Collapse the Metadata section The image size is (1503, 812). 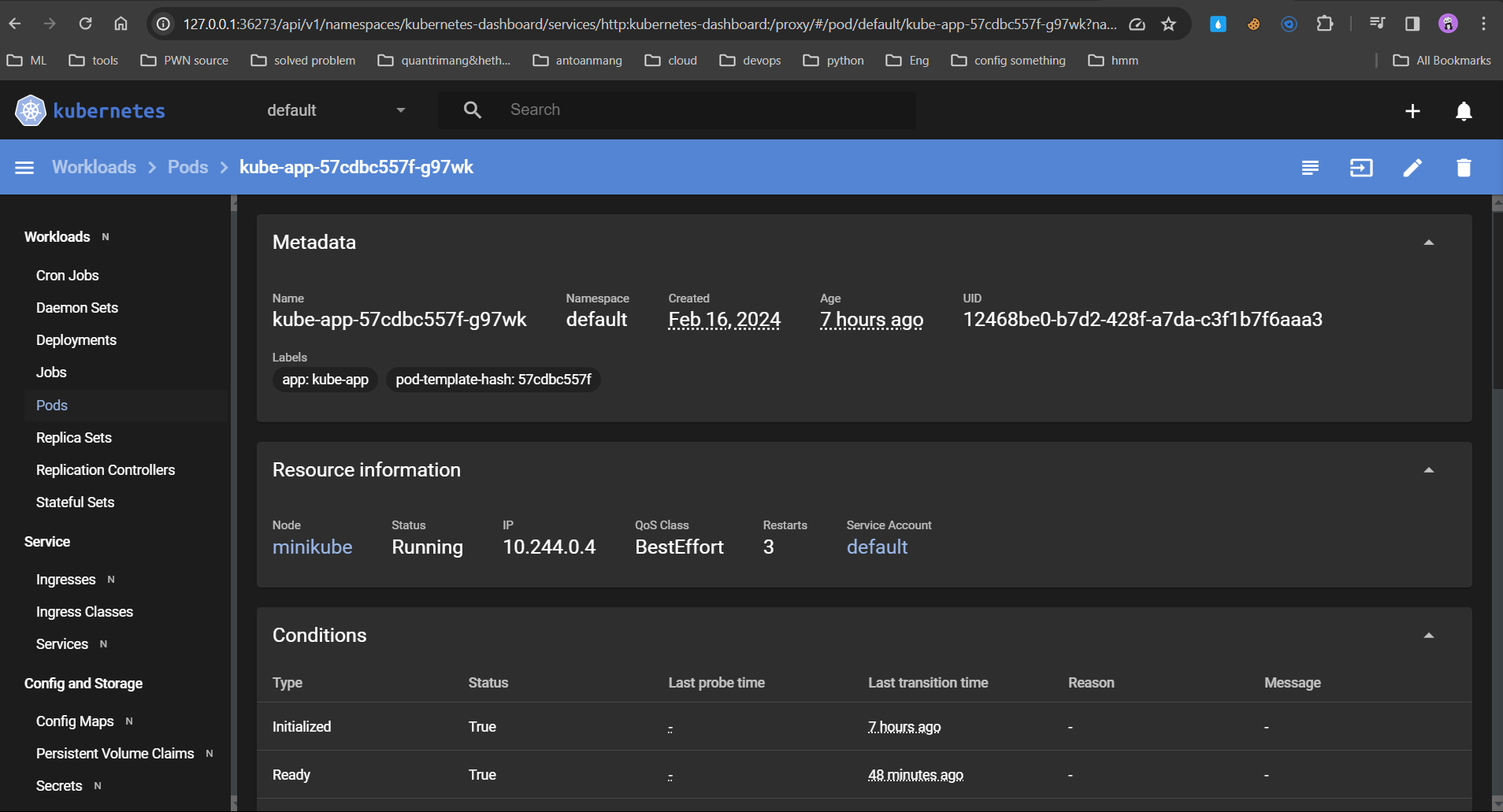click(x=1428, y=243)
